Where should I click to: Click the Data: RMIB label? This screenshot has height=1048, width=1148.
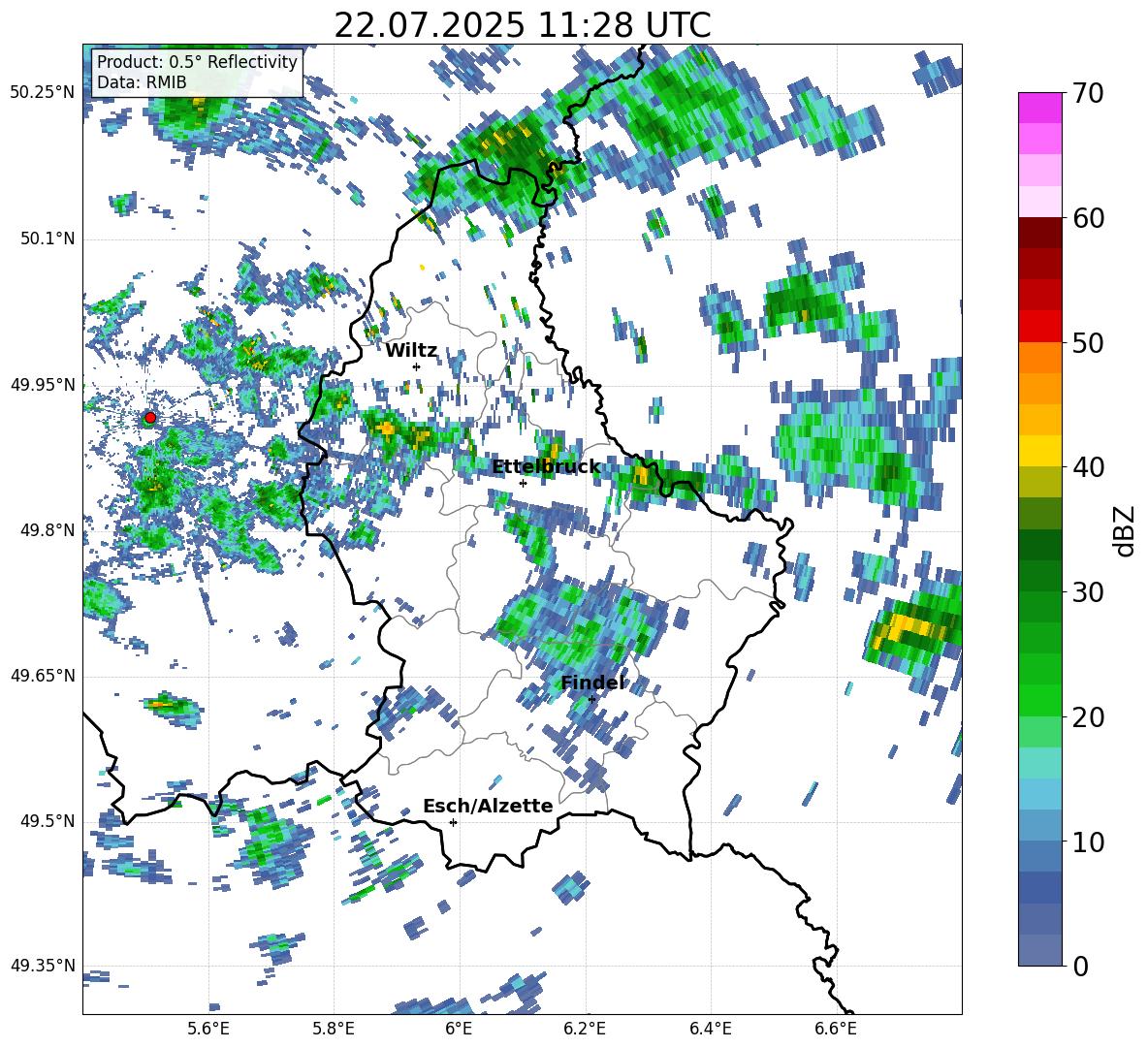coord(142,82)
